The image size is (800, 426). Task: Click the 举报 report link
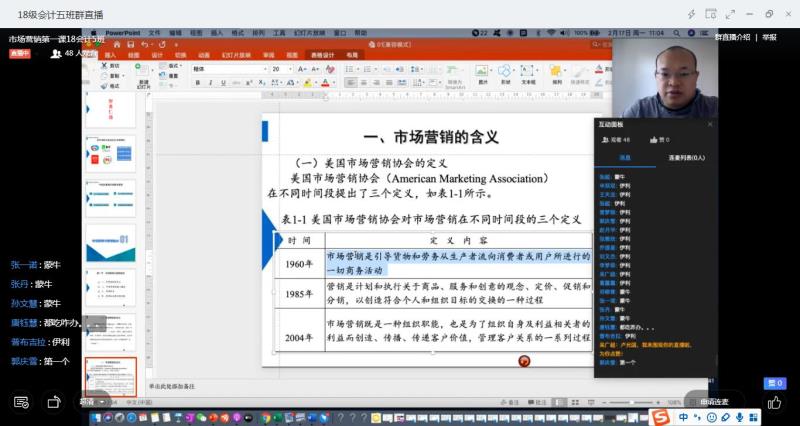pyautogui.click(x=769, y=37)
